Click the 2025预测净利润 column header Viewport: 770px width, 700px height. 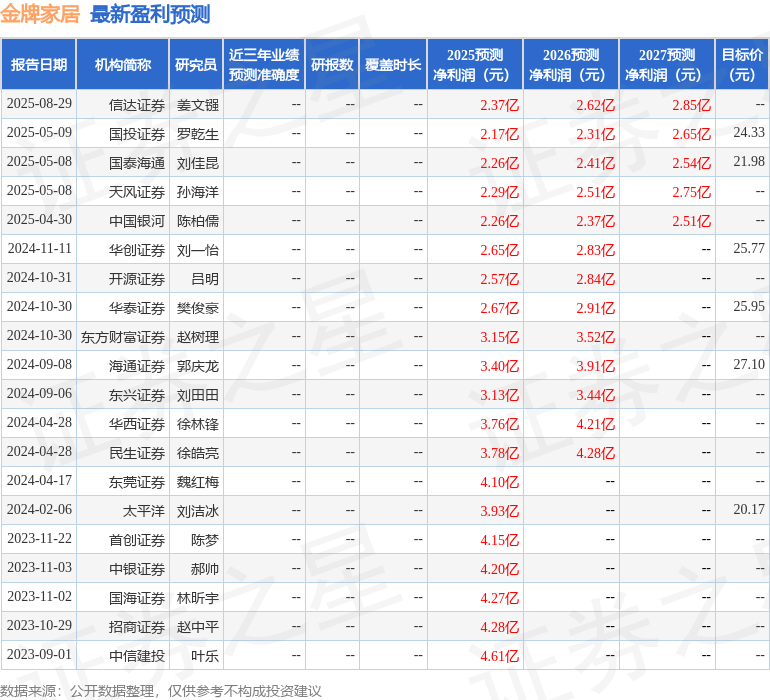coord(475,65)
